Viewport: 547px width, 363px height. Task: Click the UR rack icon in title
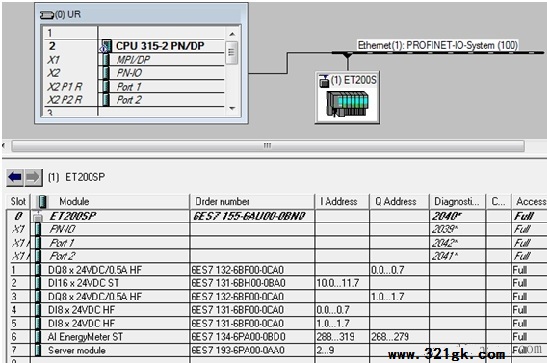click(x=47, y=15)
